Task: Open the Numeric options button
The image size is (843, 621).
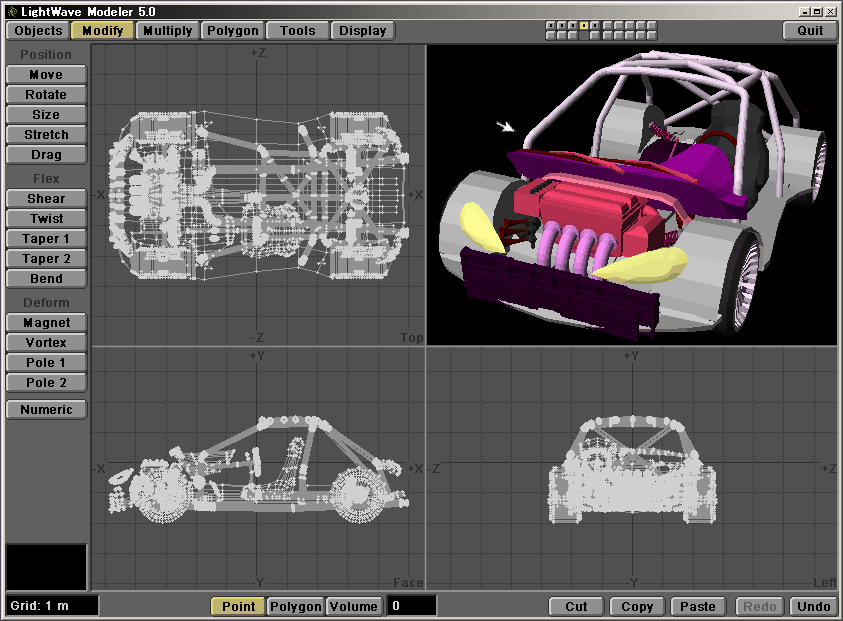Action: pyautogui.click(x=46, y=409)
